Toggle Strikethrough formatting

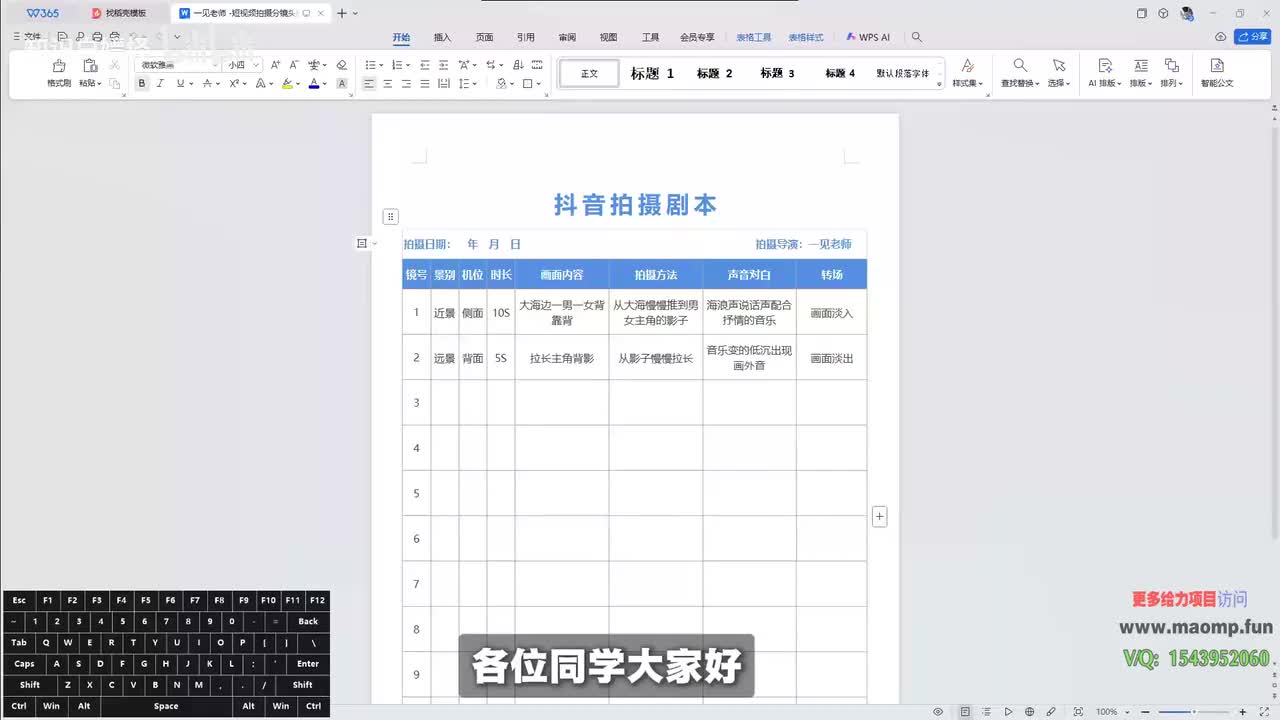pyautogui.click(x=207, y=84)
